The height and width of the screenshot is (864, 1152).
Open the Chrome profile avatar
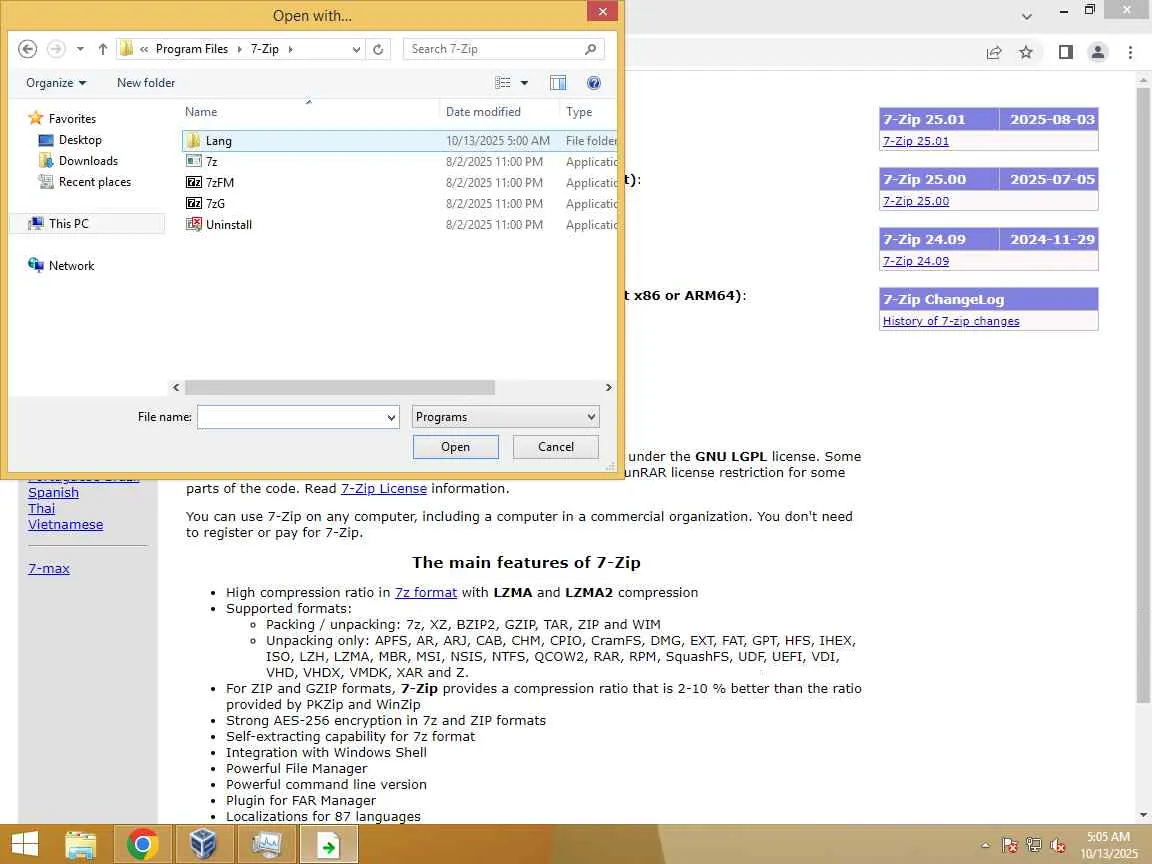pyautogui.click(x=1098, y=52)
